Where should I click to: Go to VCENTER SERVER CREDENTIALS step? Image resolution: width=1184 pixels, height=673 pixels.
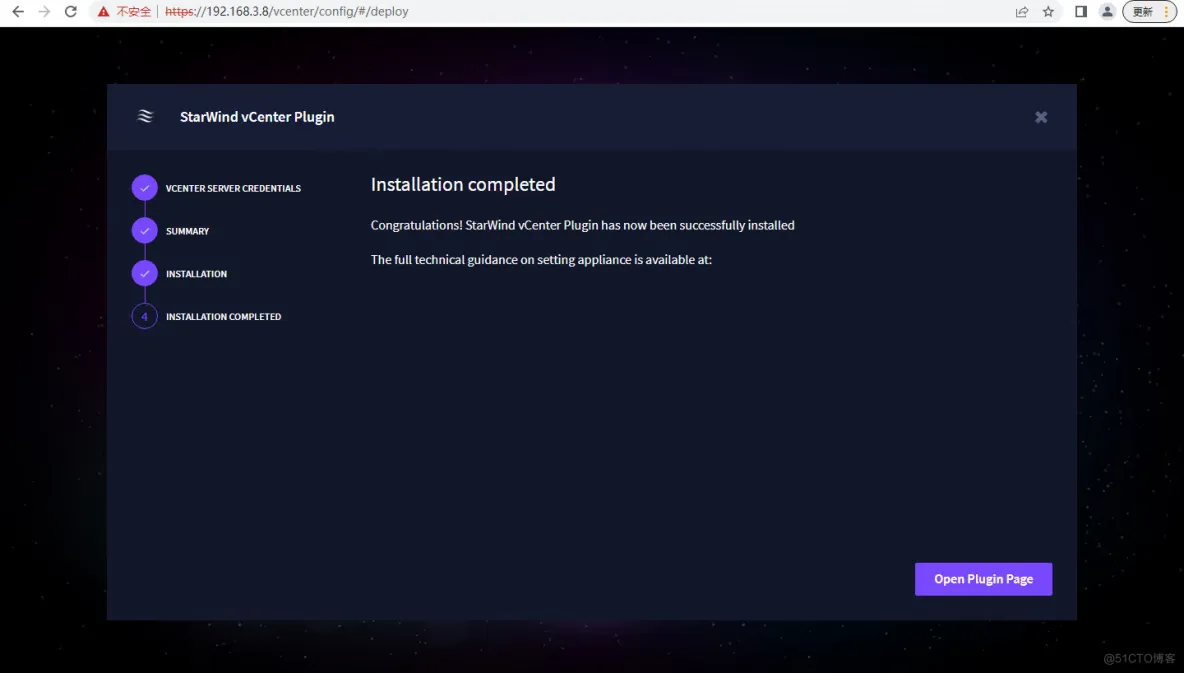233,188
